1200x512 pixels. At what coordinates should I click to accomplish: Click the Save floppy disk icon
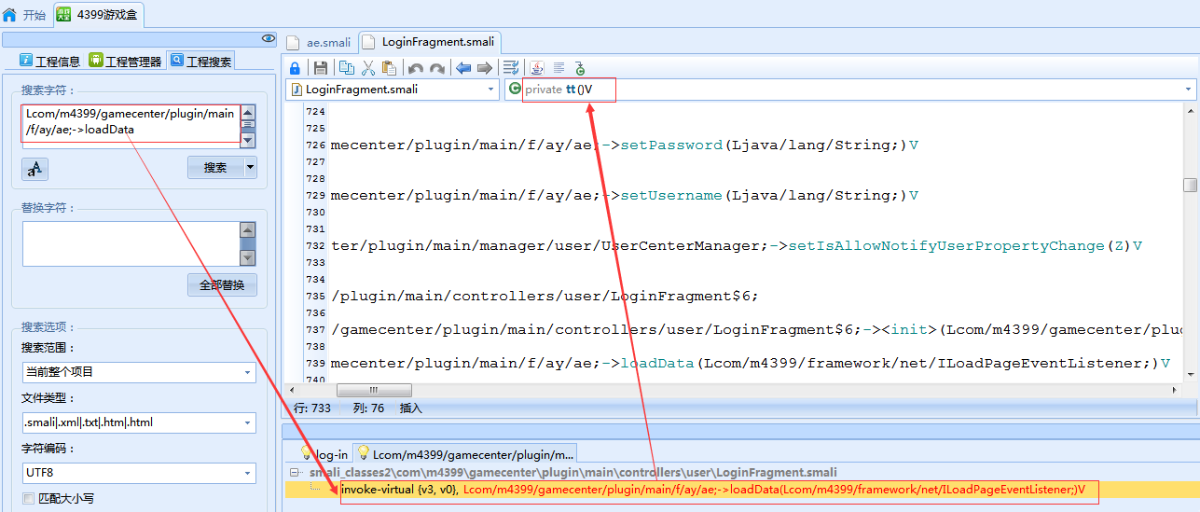coord(320,68)
